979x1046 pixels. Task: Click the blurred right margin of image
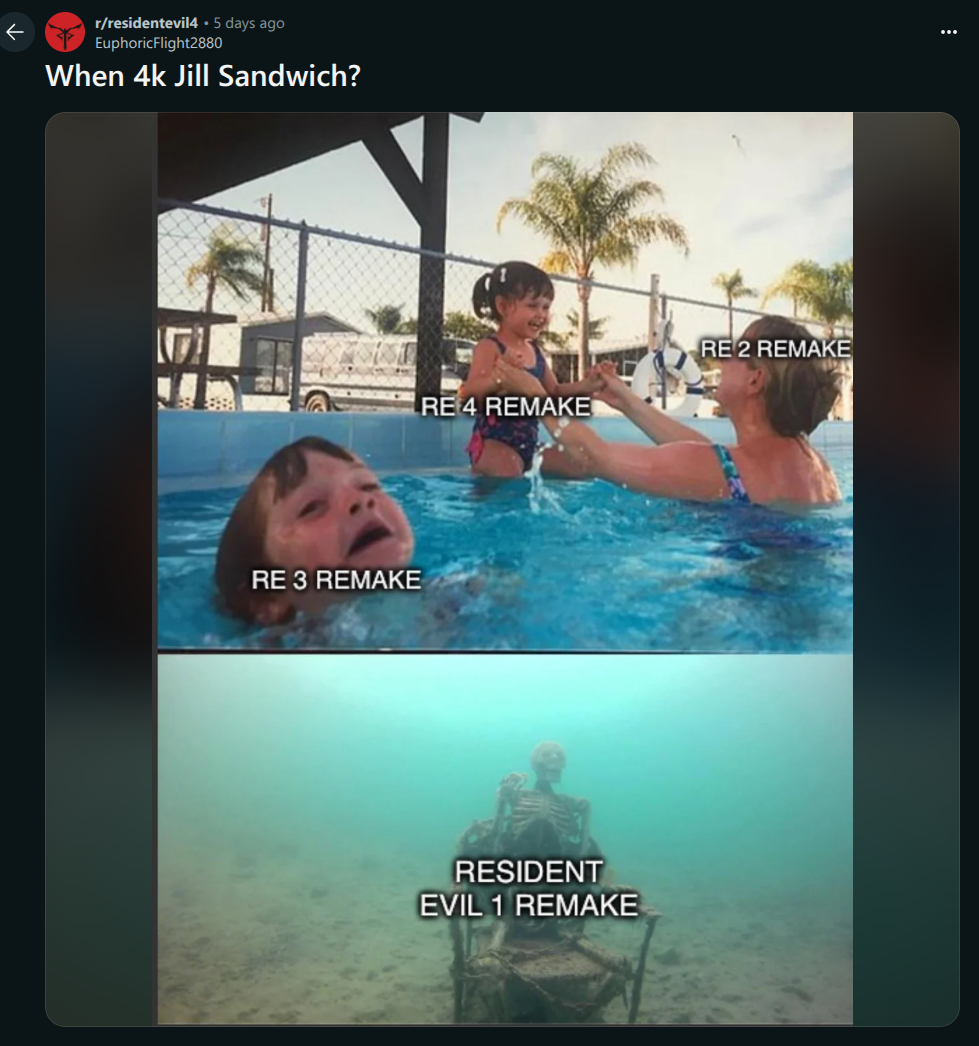pos(906,568)
